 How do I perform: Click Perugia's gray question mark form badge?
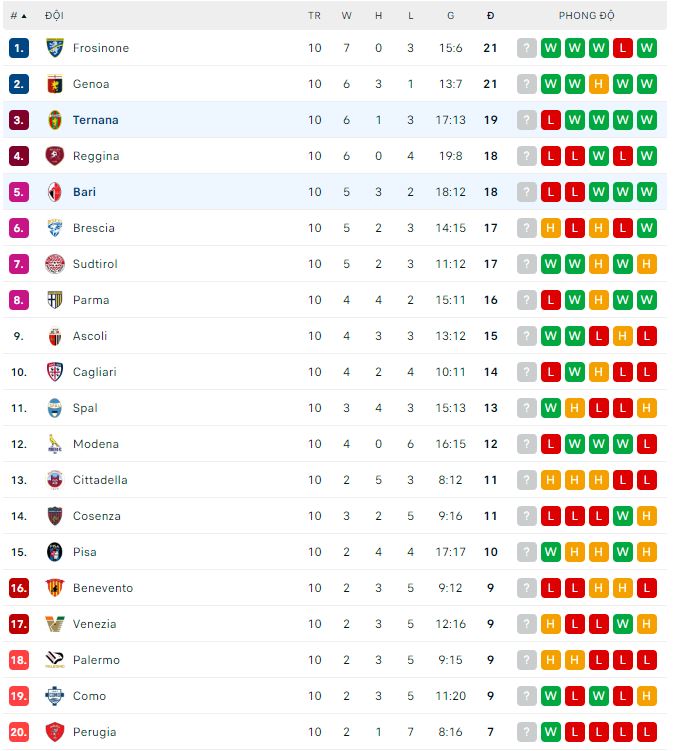pyautogui.click(x=527, y=732)
